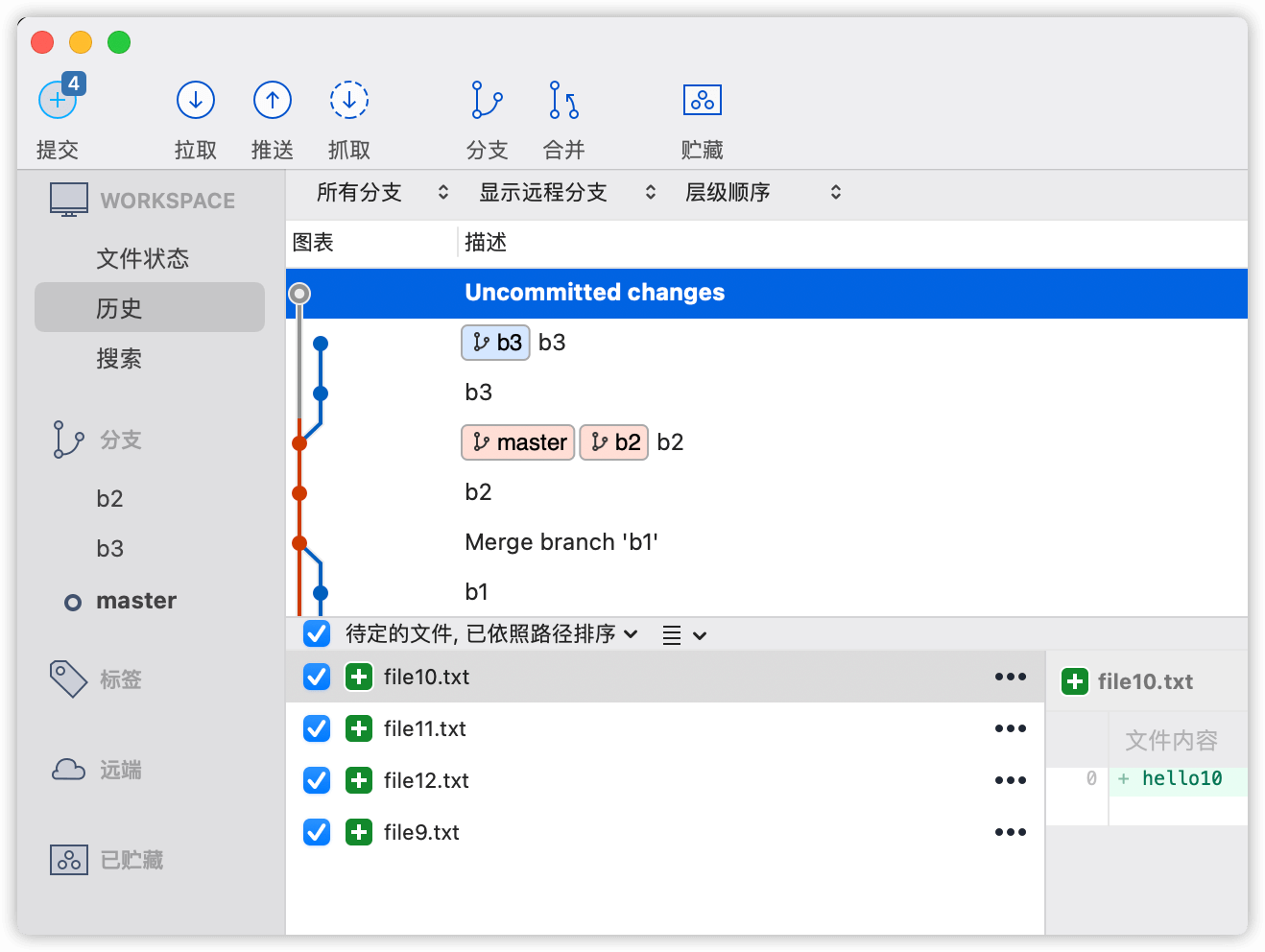Click the 描述 column header
The height and width of the screenshot is (952, 1265).
[x=486, y=242]
